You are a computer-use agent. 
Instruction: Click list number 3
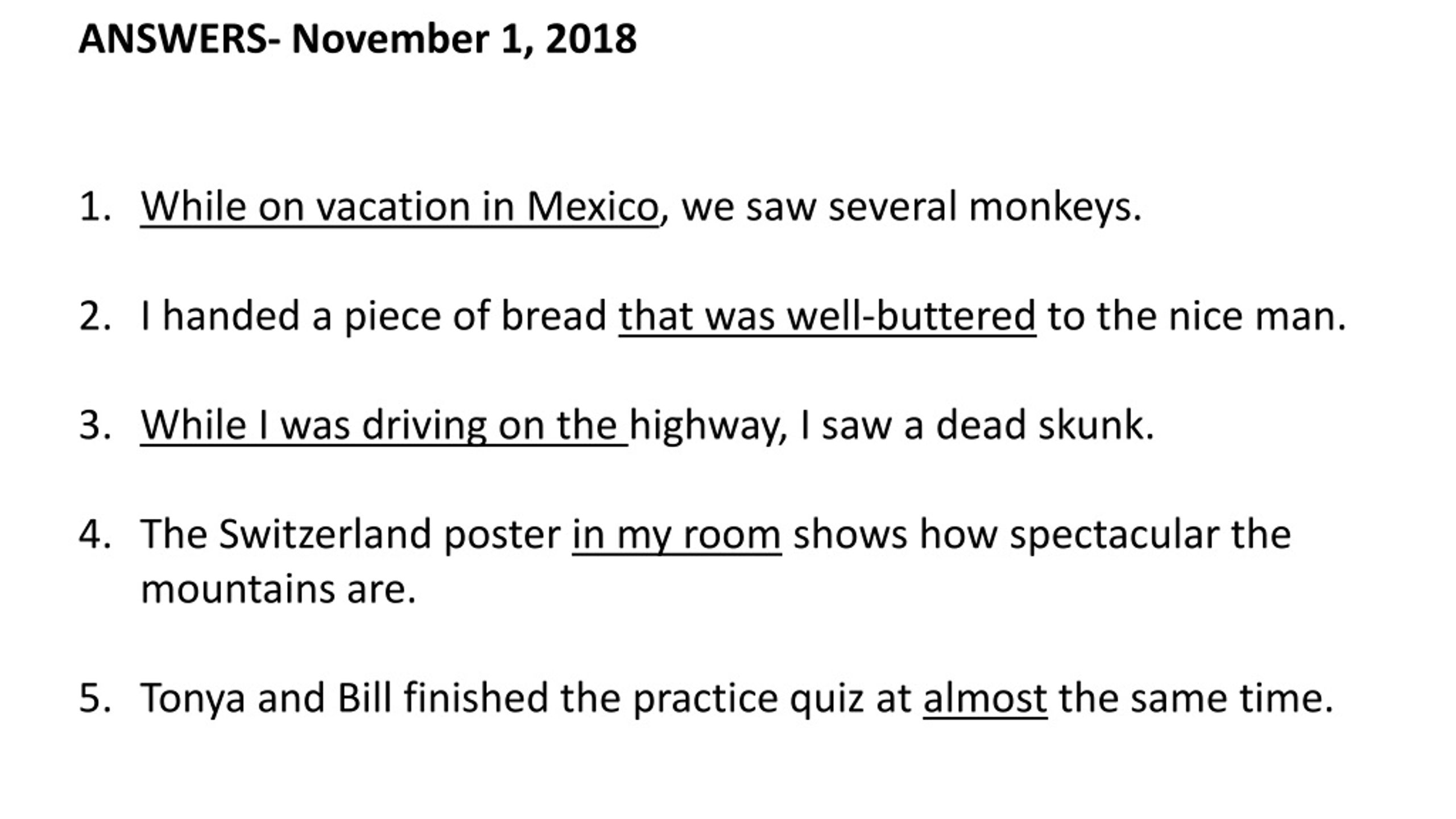click(x=95, y=426)
